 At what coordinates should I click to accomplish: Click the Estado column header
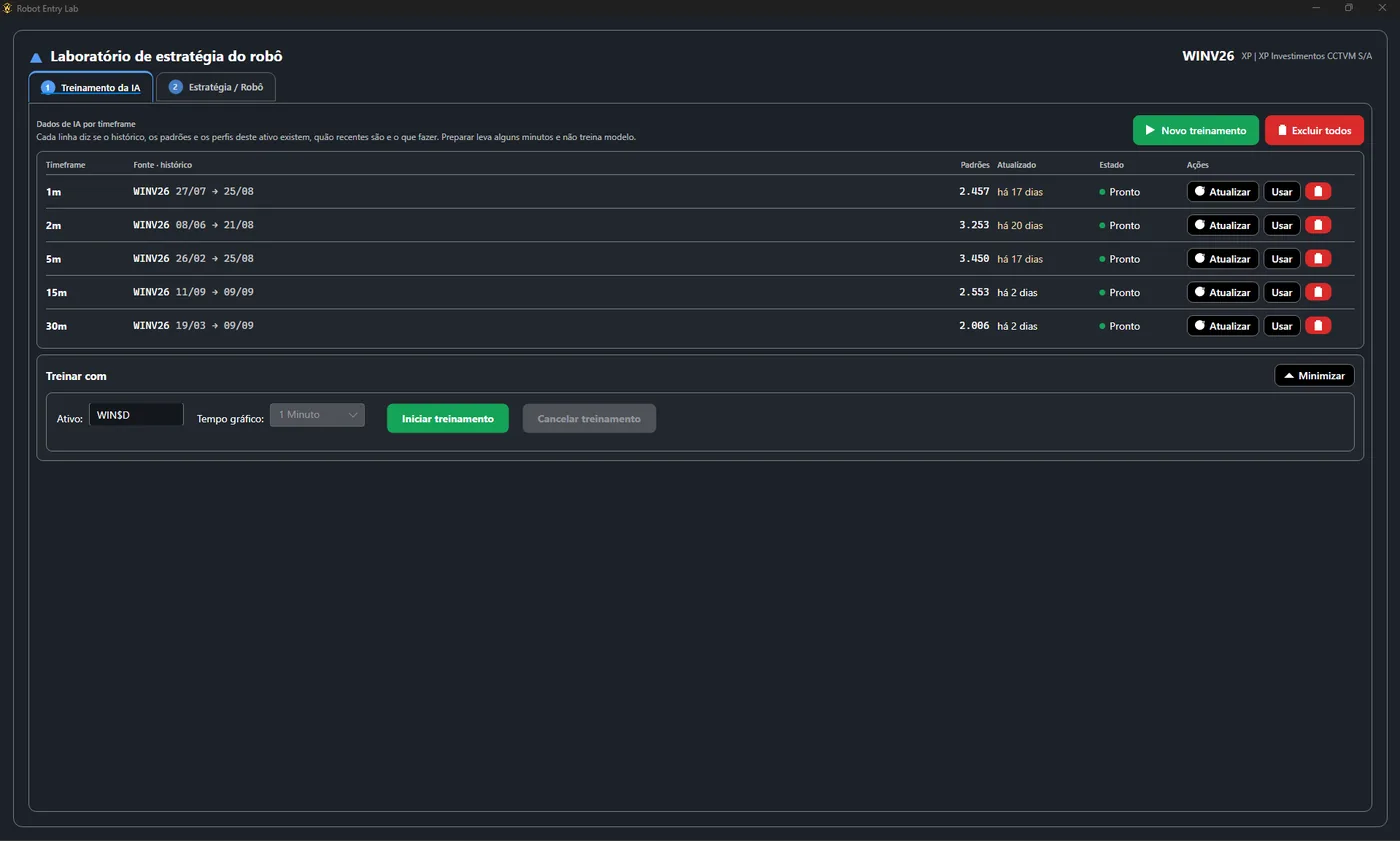click(1111, 165)
